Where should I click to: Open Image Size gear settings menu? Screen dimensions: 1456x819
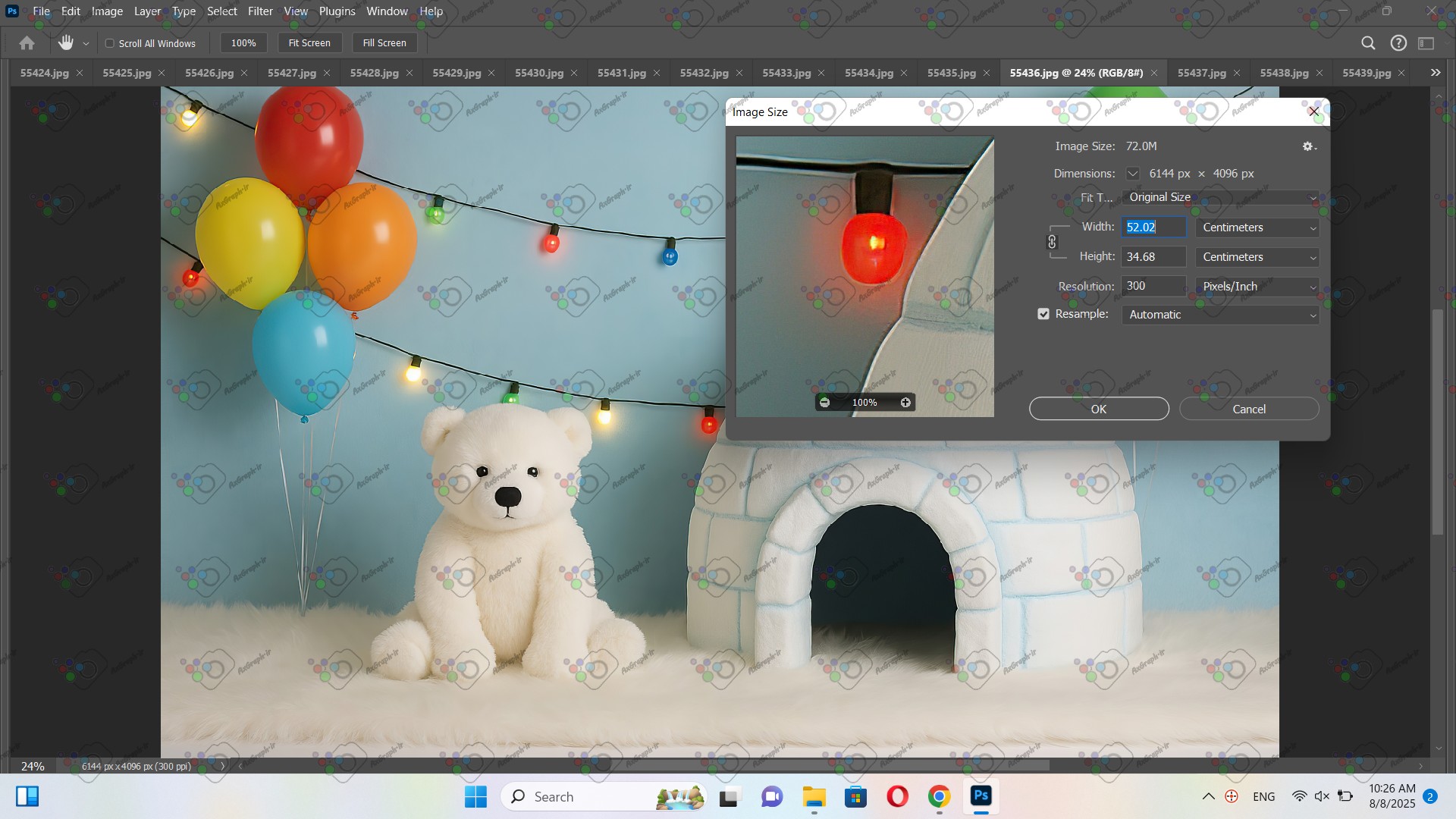[1309, 146]
